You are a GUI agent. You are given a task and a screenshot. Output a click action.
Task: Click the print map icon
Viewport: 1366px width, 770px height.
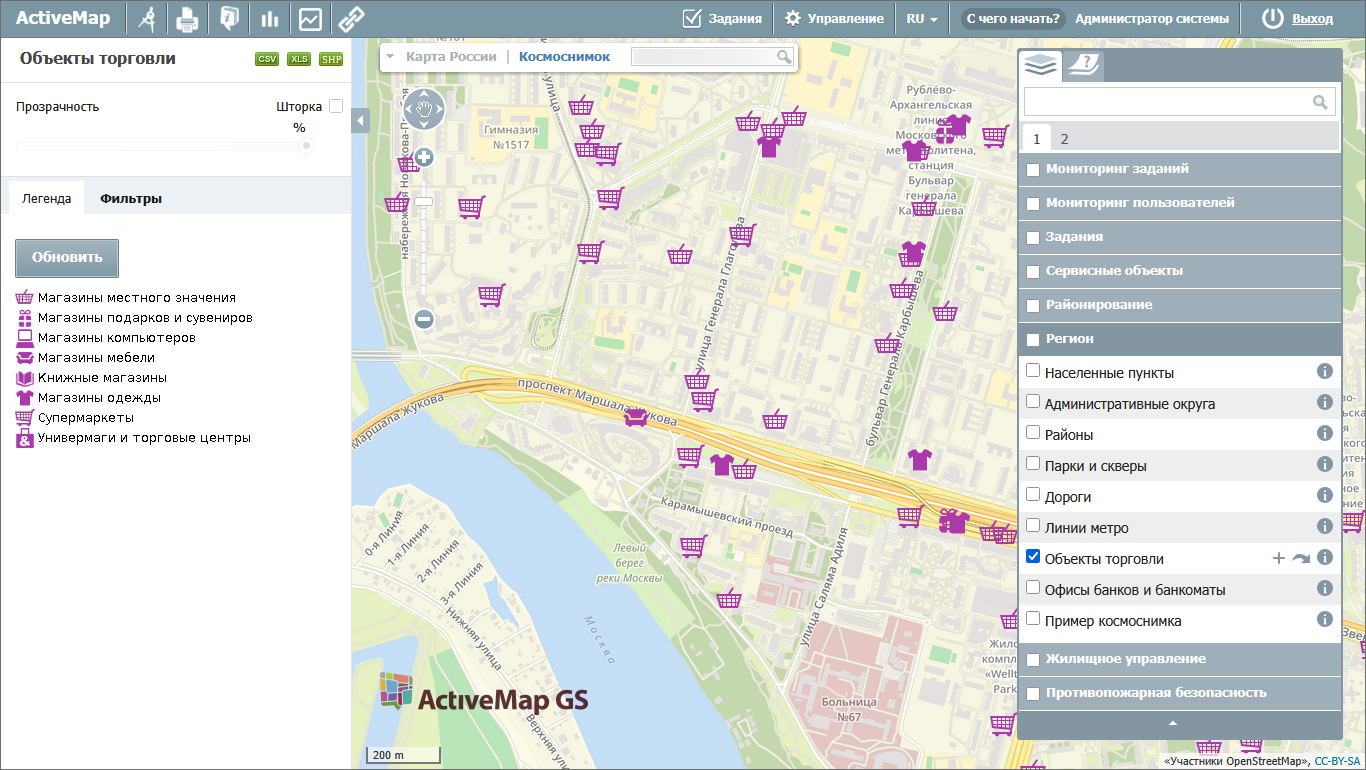tap(188, 18)
